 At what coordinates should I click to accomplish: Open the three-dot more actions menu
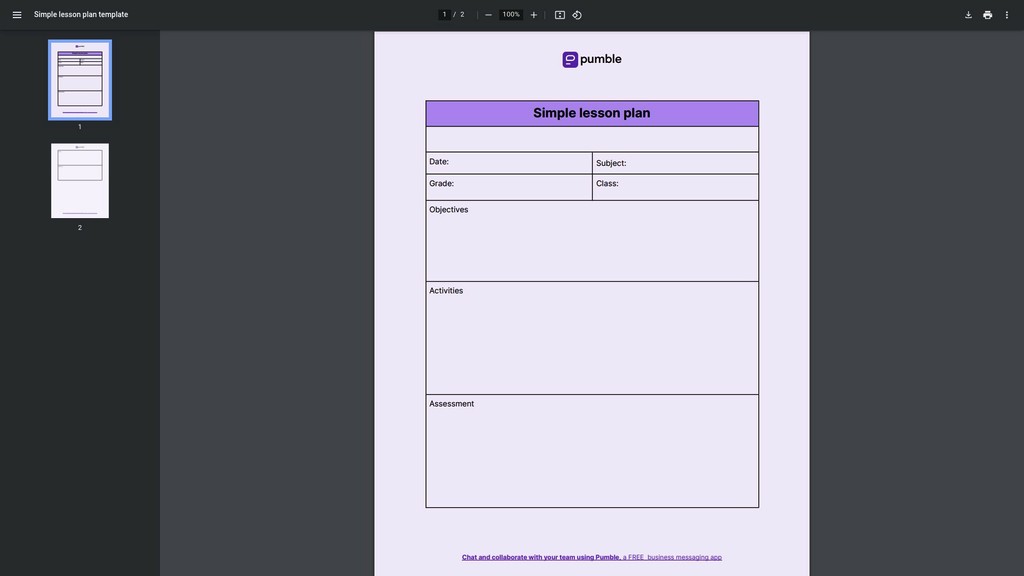click(1006, 13)
